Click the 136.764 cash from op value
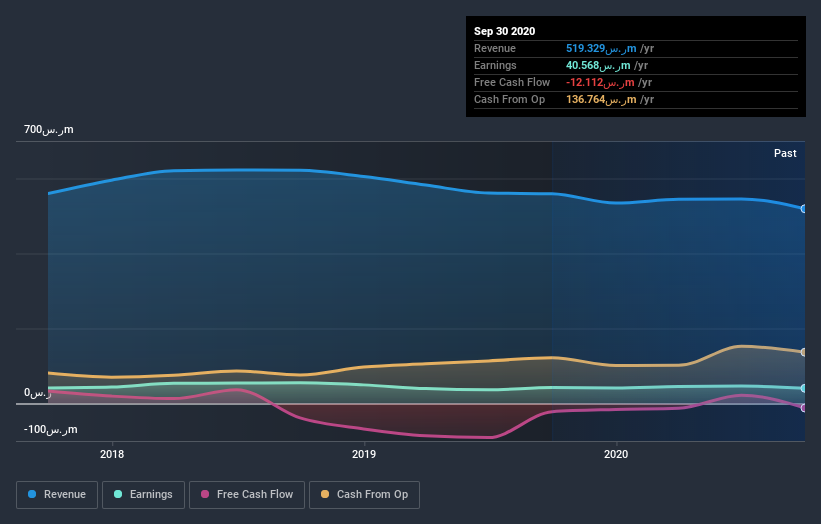This screenshot has height=524, width=821. (601, 99)
